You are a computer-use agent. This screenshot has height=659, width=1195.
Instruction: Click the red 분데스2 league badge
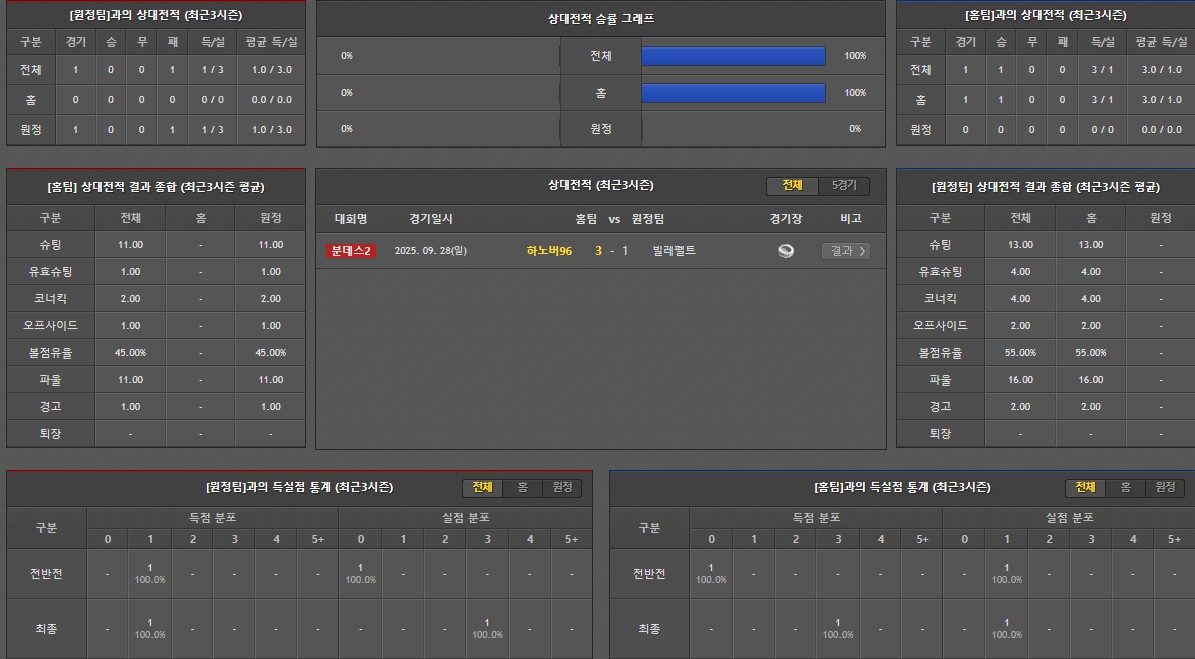tap(351, 251)
